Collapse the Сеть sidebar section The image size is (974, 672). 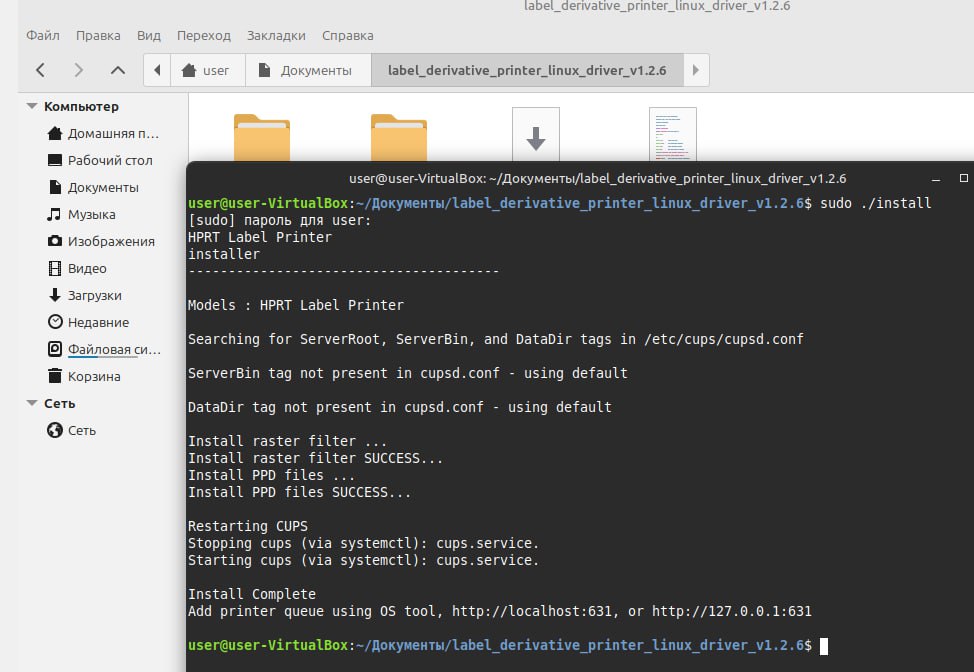click(x=33, y=403)
